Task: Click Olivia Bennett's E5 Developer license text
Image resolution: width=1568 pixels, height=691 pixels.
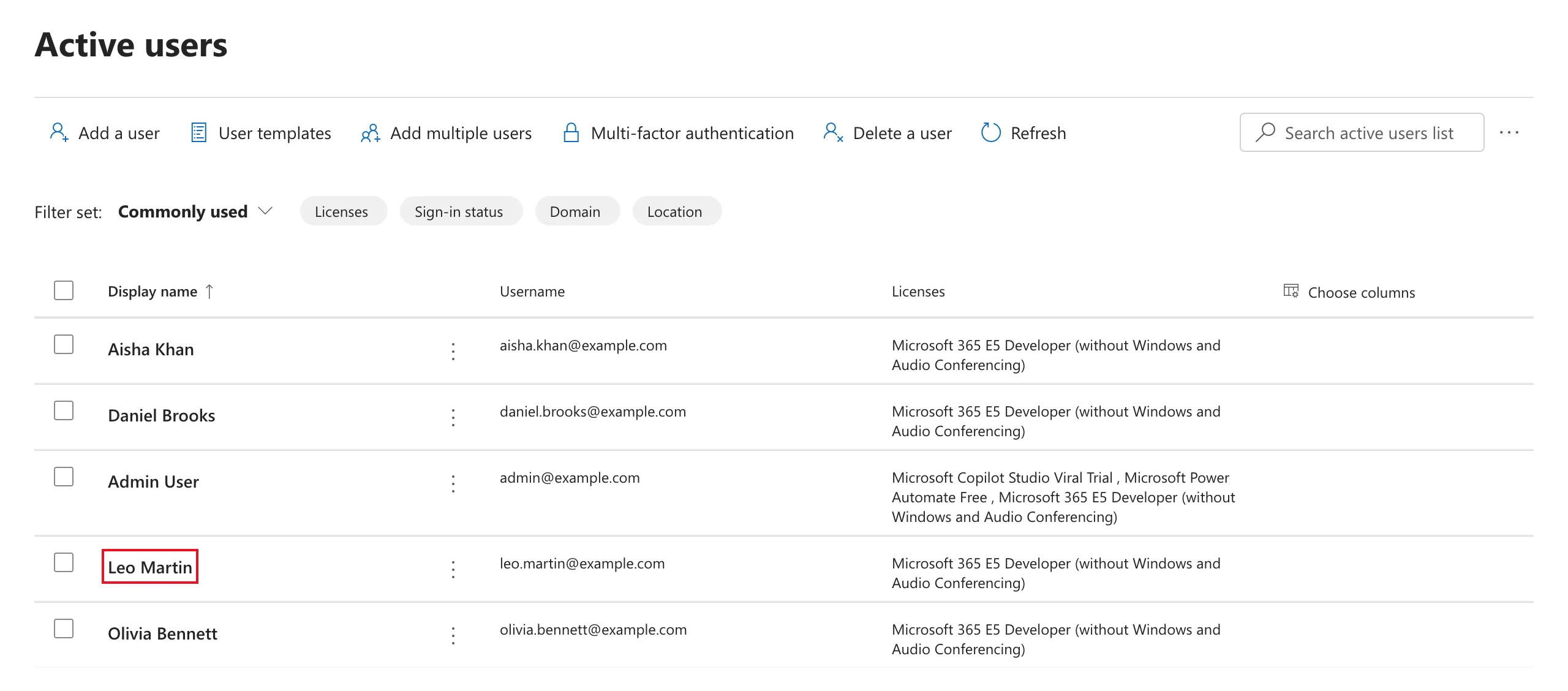Action: point(1056,640)
